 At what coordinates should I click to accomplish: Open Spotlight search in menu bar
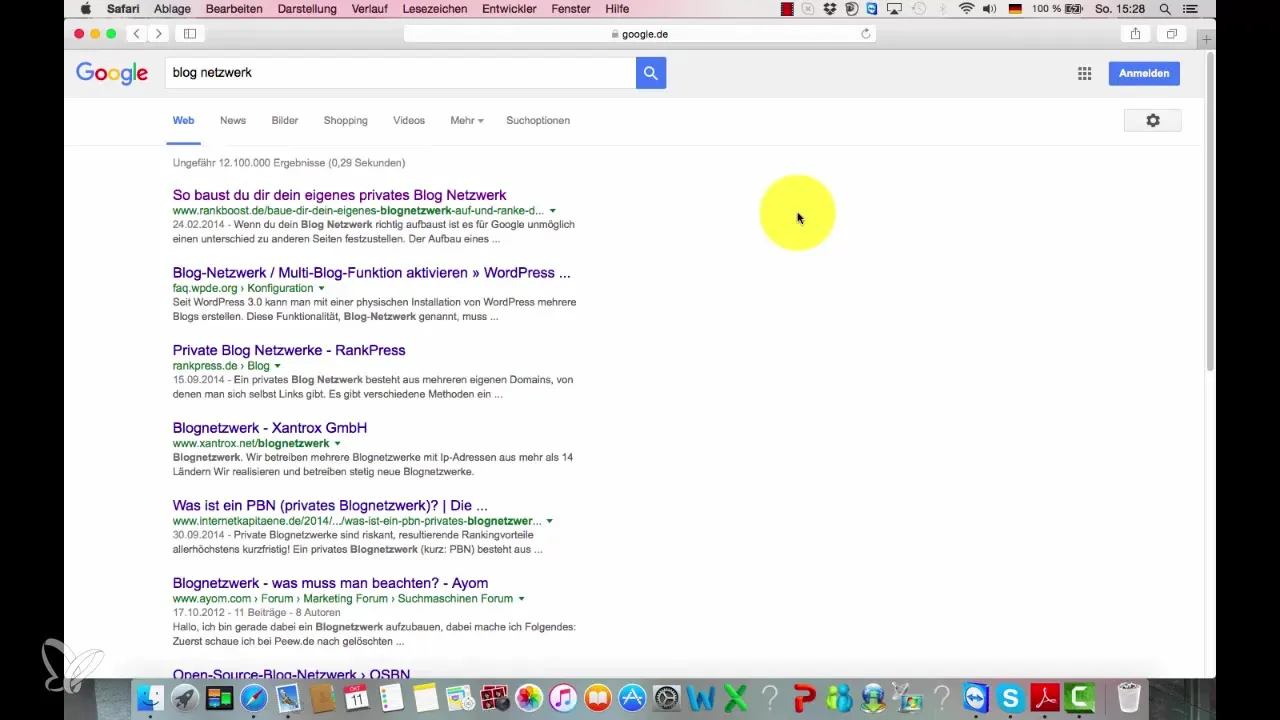(x=1165, y=9)
